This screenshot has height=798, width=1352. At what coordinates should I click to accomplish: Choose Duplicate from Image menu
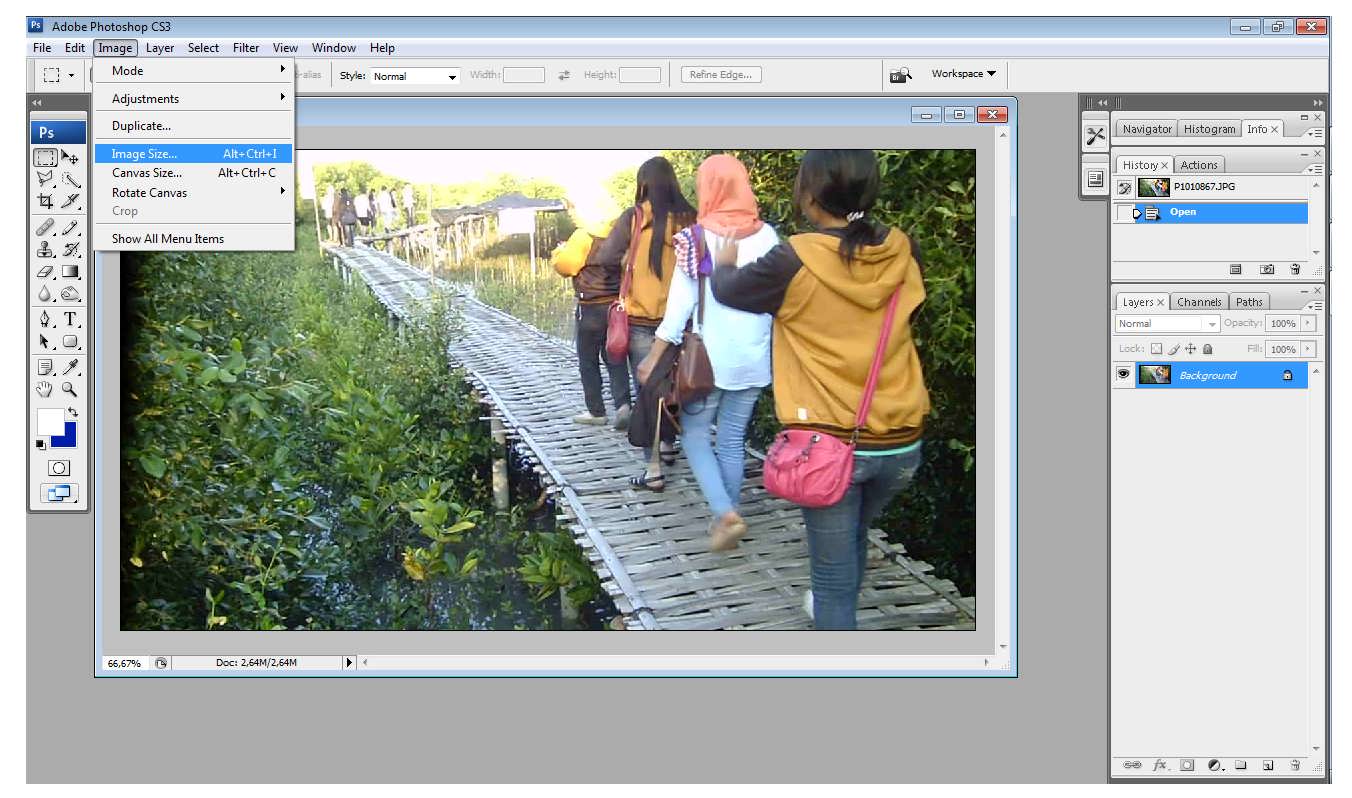coord(193,126)
